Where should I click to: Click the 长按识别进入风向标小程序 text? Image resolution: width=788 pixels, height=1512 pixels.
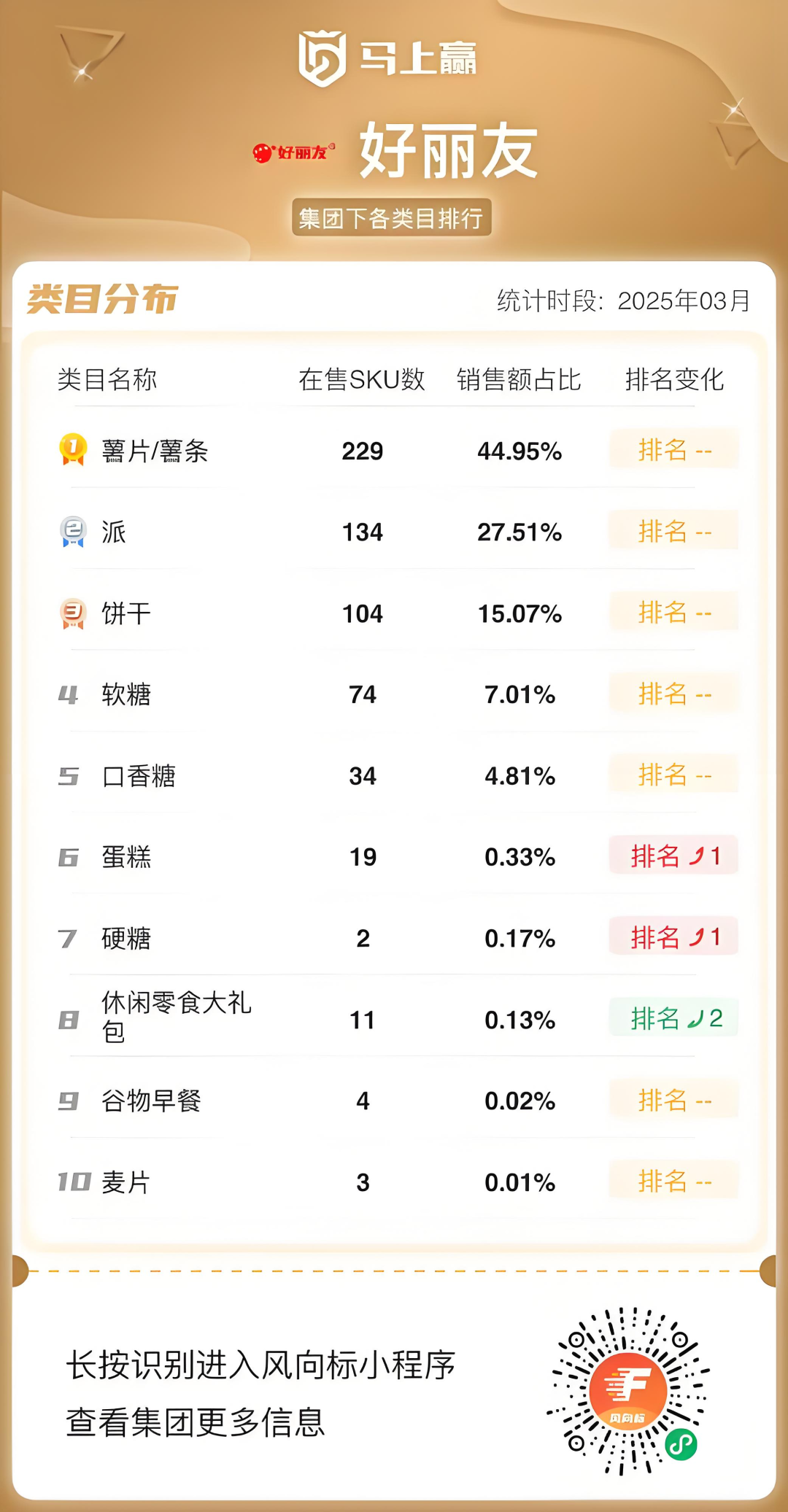point(260,1365)
